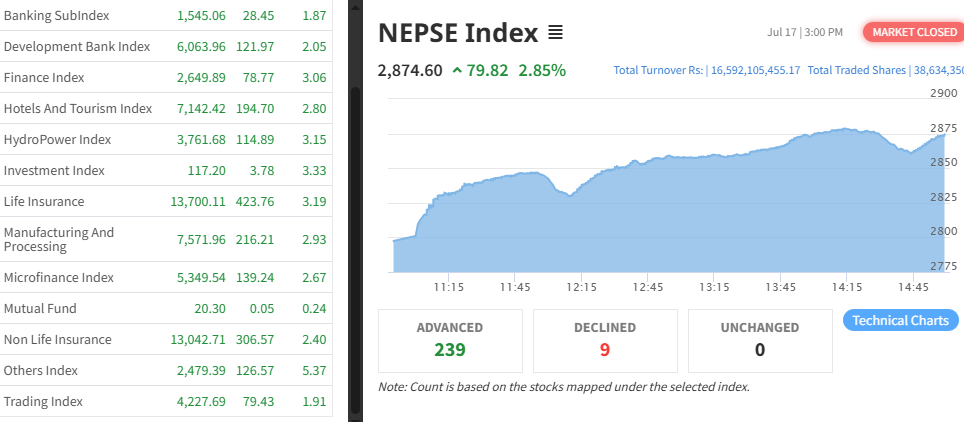Open Non Life Insurance index

click(x=58, y=339)
